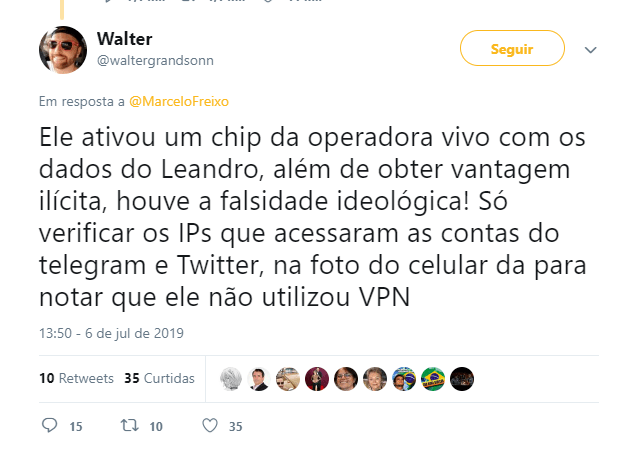
Task: View the 10 Retweets list
Action: 76,379
